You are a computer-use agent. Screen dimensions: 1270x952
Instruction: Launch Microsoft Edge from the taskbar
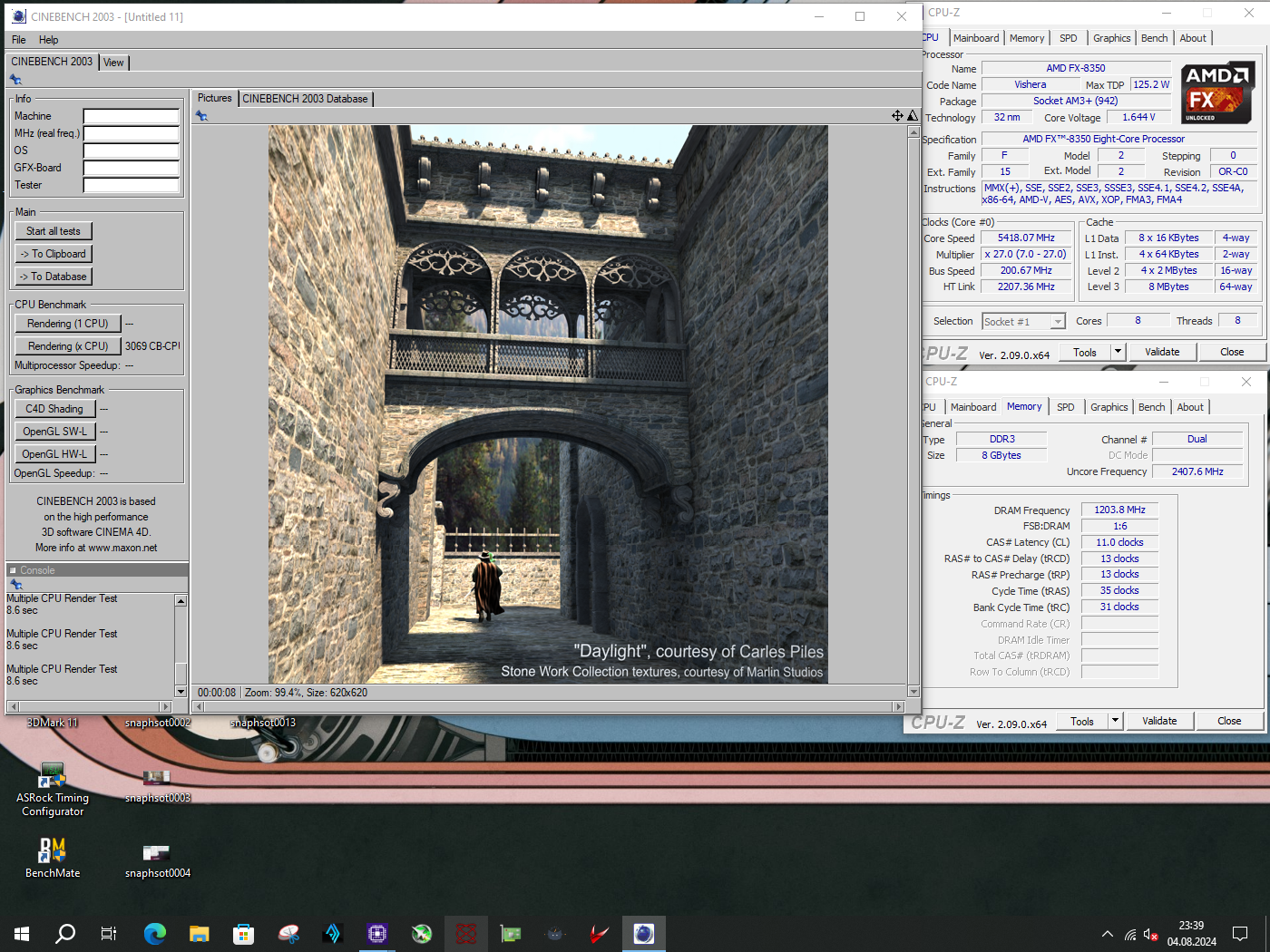click(x=155, y=933)
